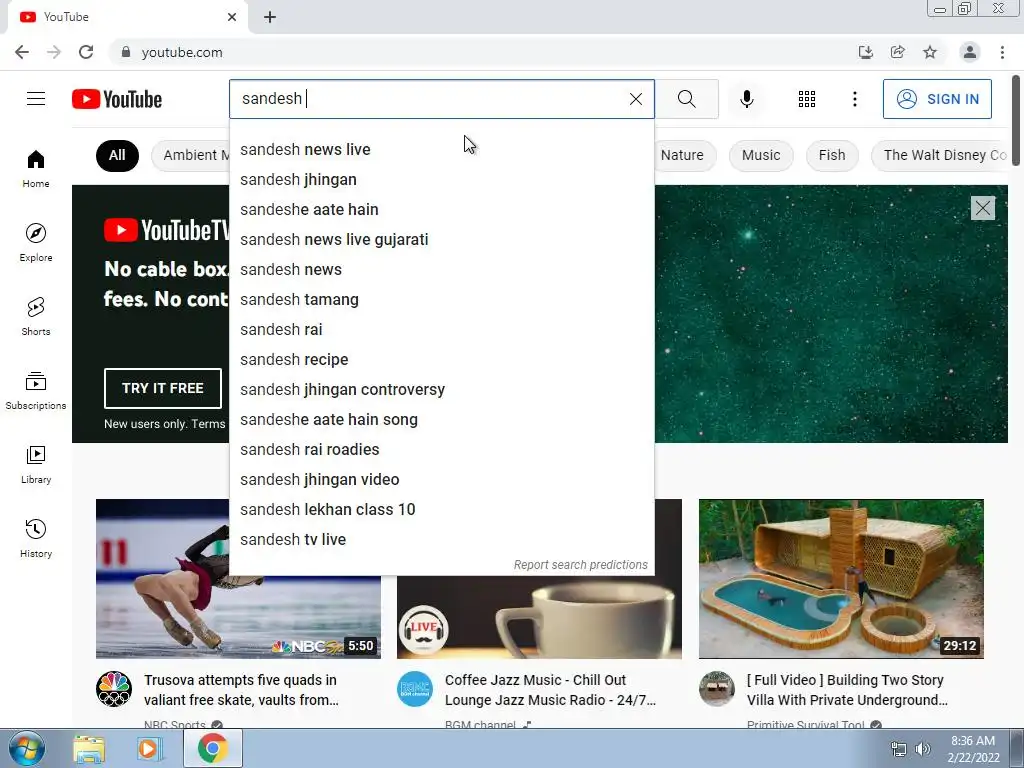
Task: Close the YouTube tab
Action: pos(232,17)
